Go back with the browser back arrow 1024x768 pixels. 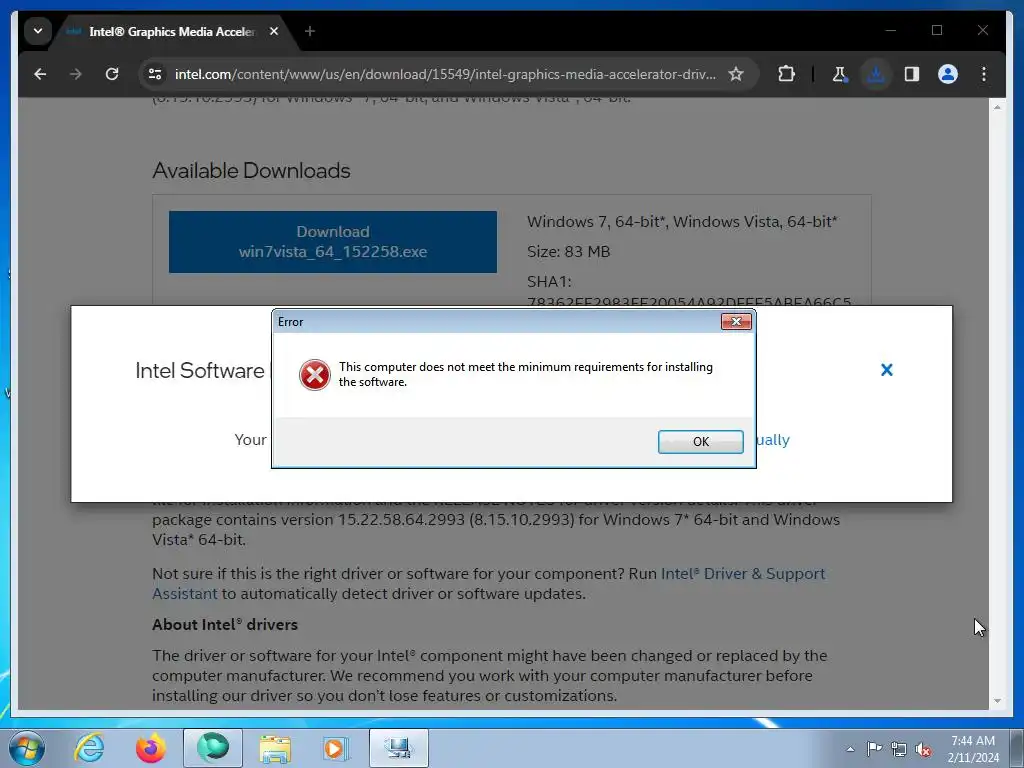tap(40, 74)
